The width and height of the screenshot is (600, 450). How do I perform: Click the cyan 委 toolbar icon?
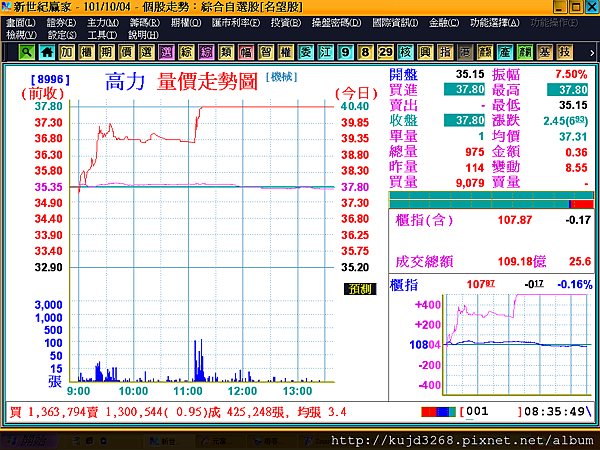(305, 52)
